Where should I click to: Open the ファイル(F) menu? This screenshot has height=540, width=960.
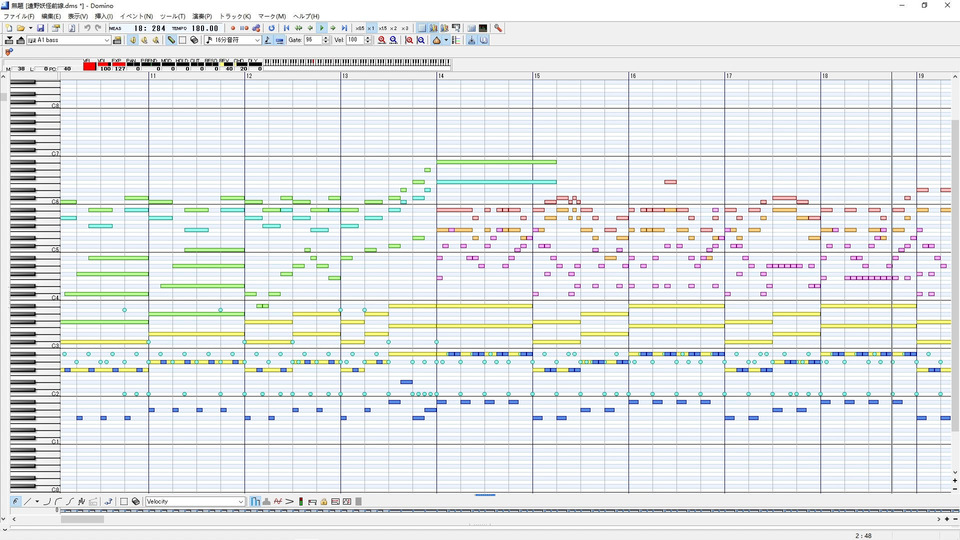click(x=19, y=16)
